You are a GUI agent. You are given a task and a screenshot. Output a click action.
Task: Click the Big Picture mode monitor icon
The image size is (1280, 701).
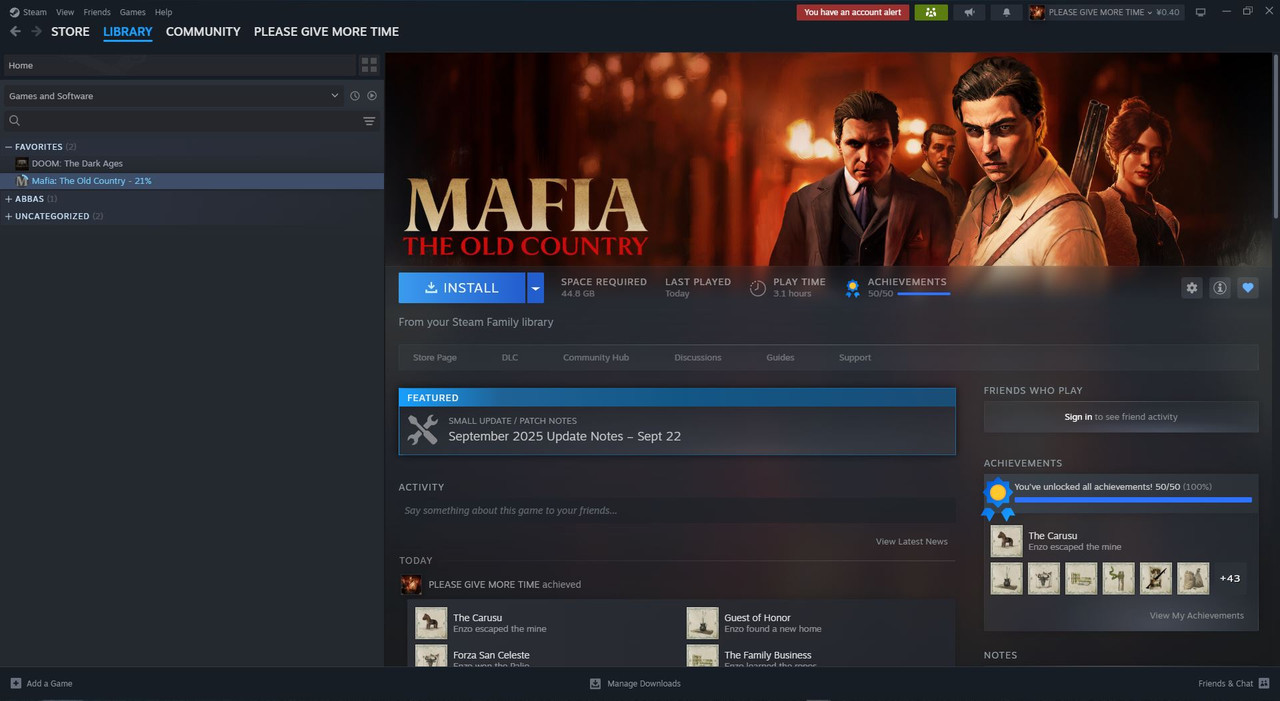(1200, 12)
